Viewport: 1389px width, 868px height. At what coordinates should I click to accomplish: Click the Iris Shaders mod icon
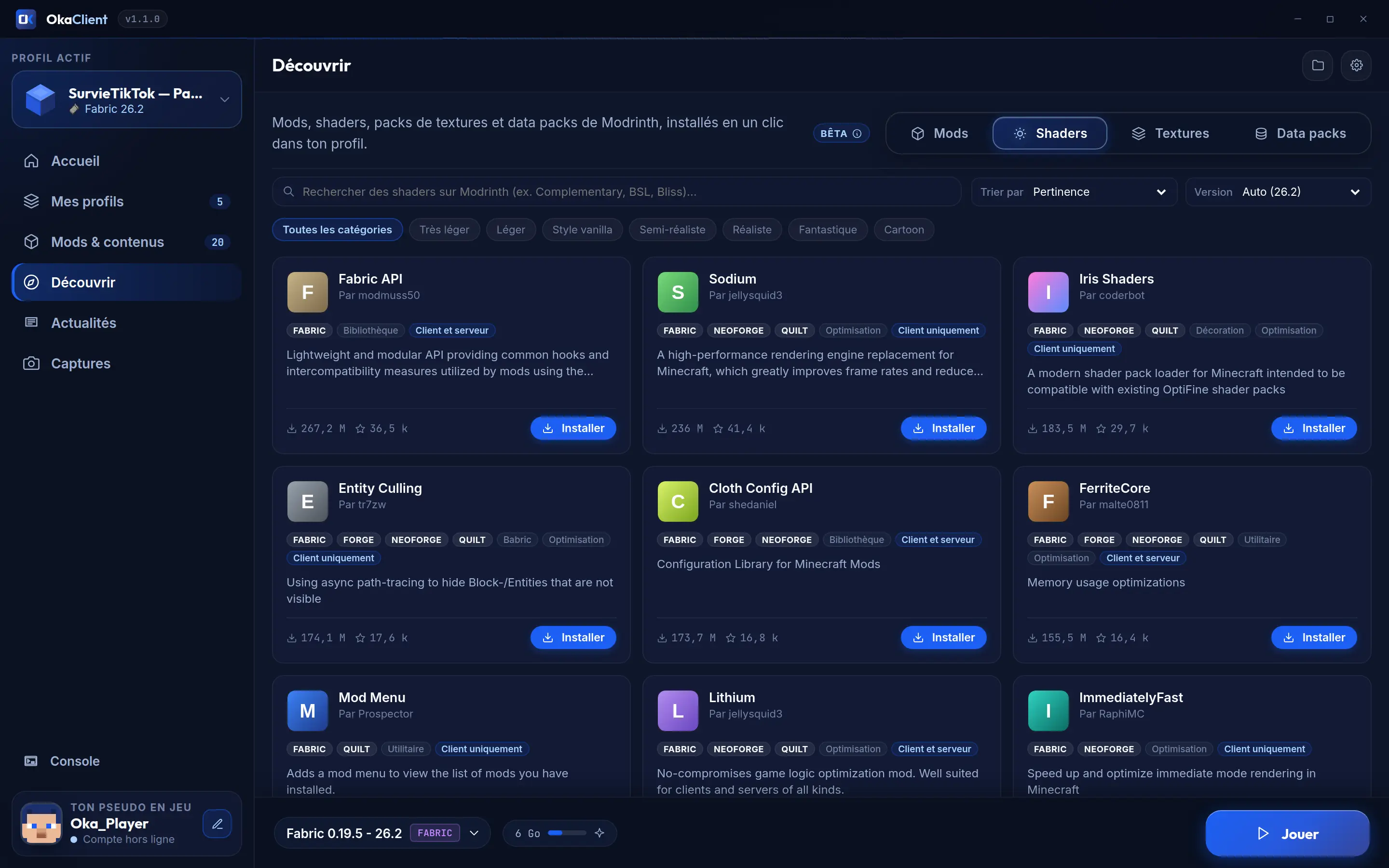(x=1048, y=292)
